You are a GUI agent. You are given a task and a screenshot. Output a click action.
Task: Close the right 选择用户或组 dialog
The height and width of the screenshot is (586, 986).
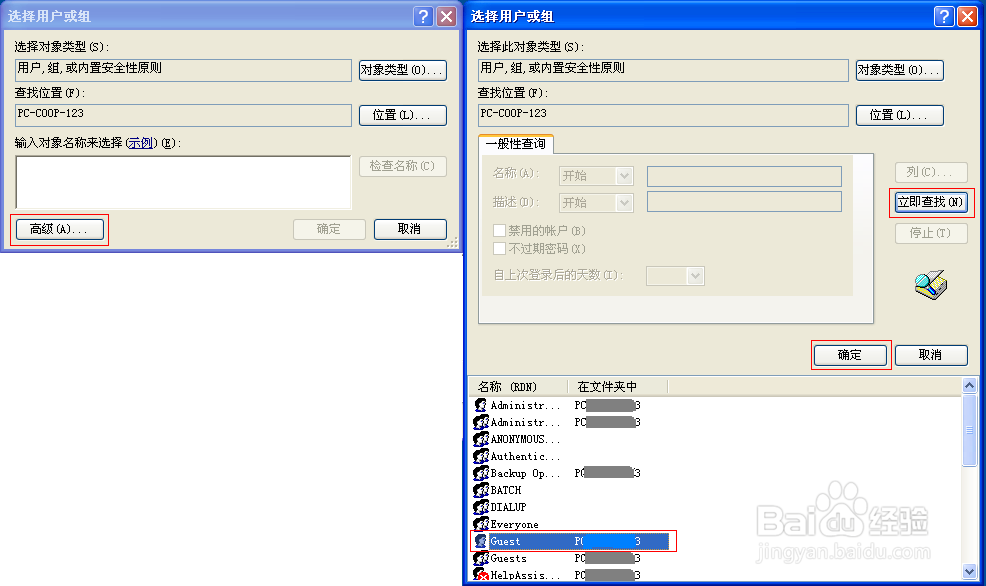(x=967, y=16)
